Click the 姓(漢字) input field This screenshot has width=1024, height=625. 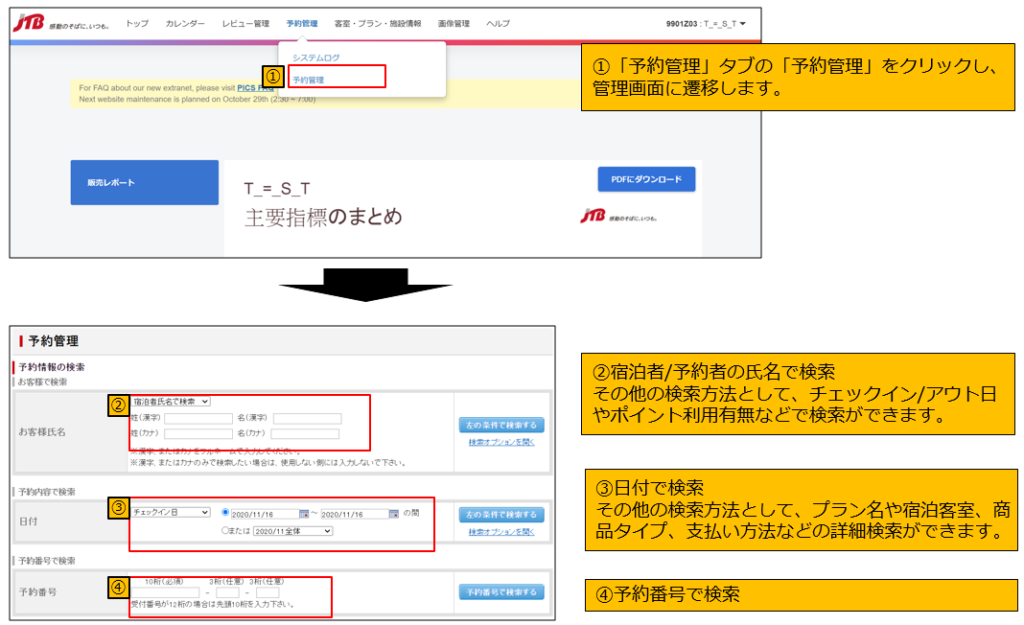pos(198,418)
